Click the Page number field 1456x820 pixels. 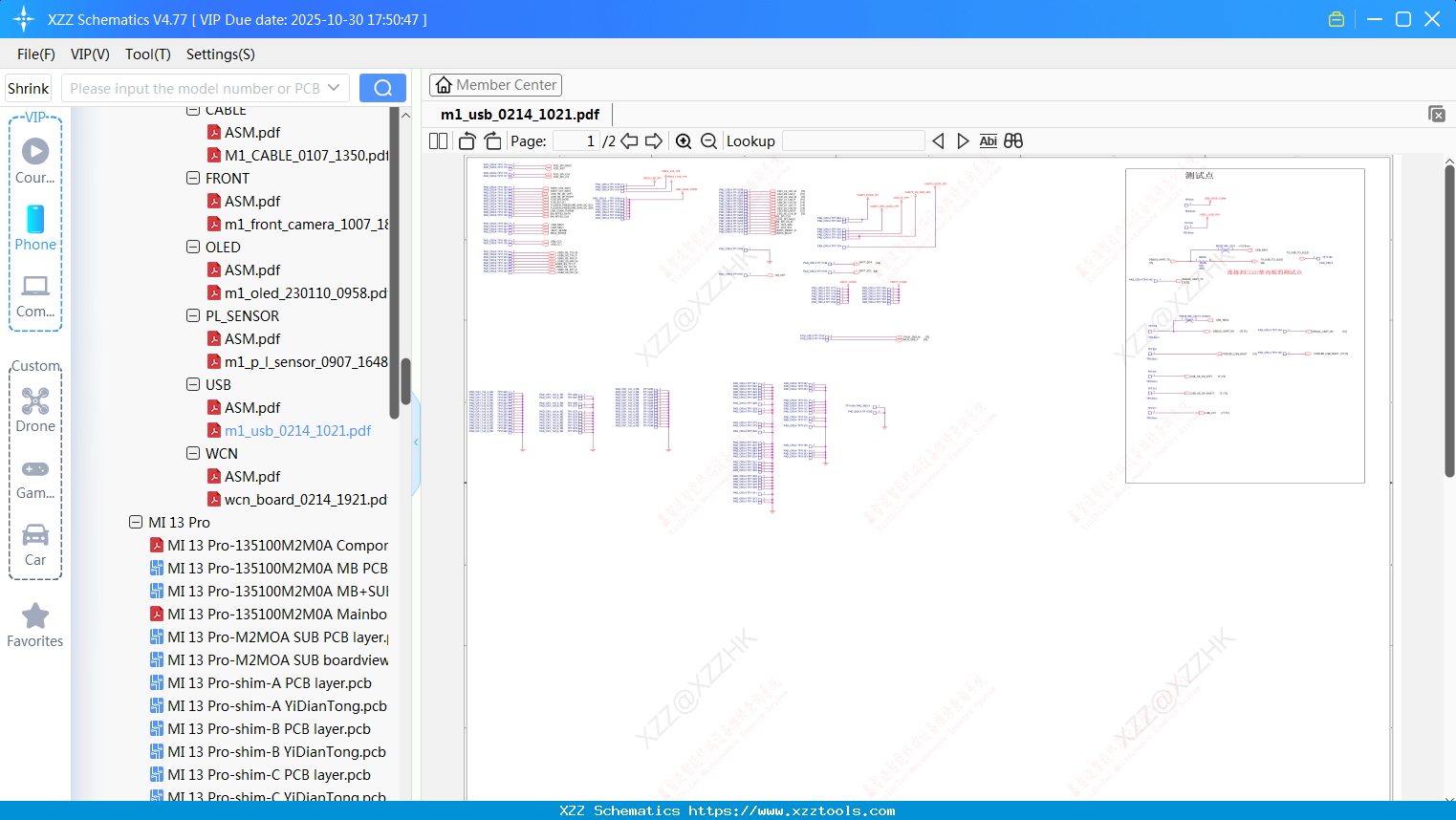[x=576, y=140]
